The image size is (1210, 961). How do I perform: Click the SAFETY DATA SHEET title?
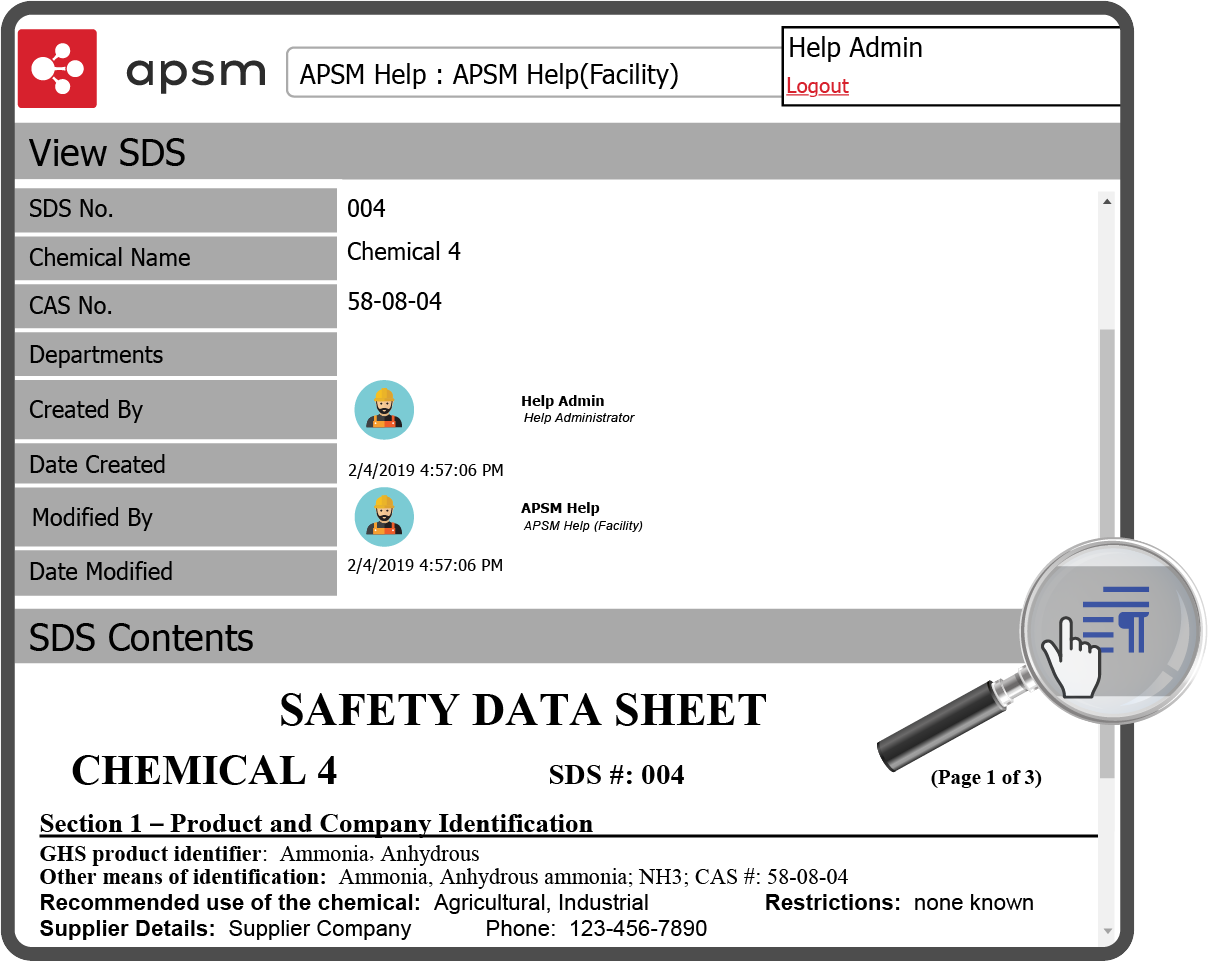[523, 710]
